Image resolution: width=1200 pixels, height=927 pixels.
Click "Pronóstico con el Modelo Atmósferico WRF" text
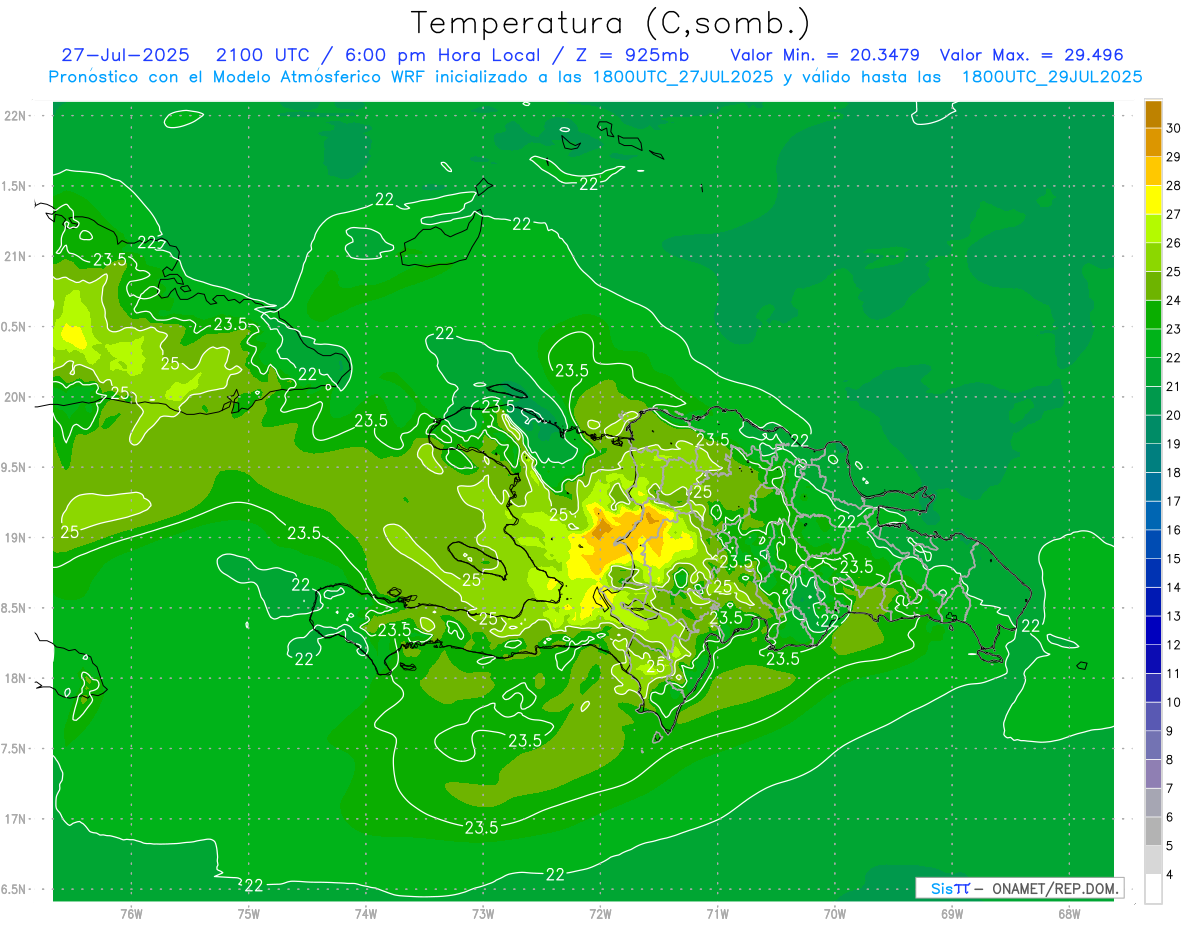(238, 77)
